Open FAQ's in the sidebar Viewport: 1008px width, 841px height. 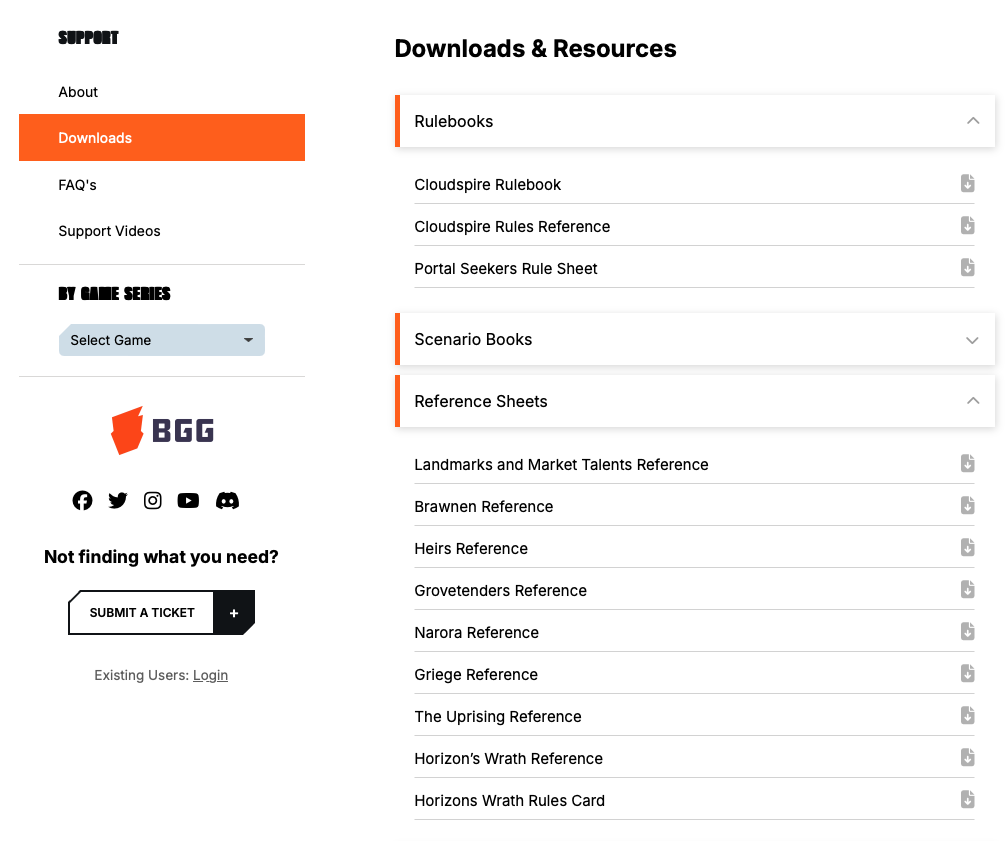click(77, 185)
